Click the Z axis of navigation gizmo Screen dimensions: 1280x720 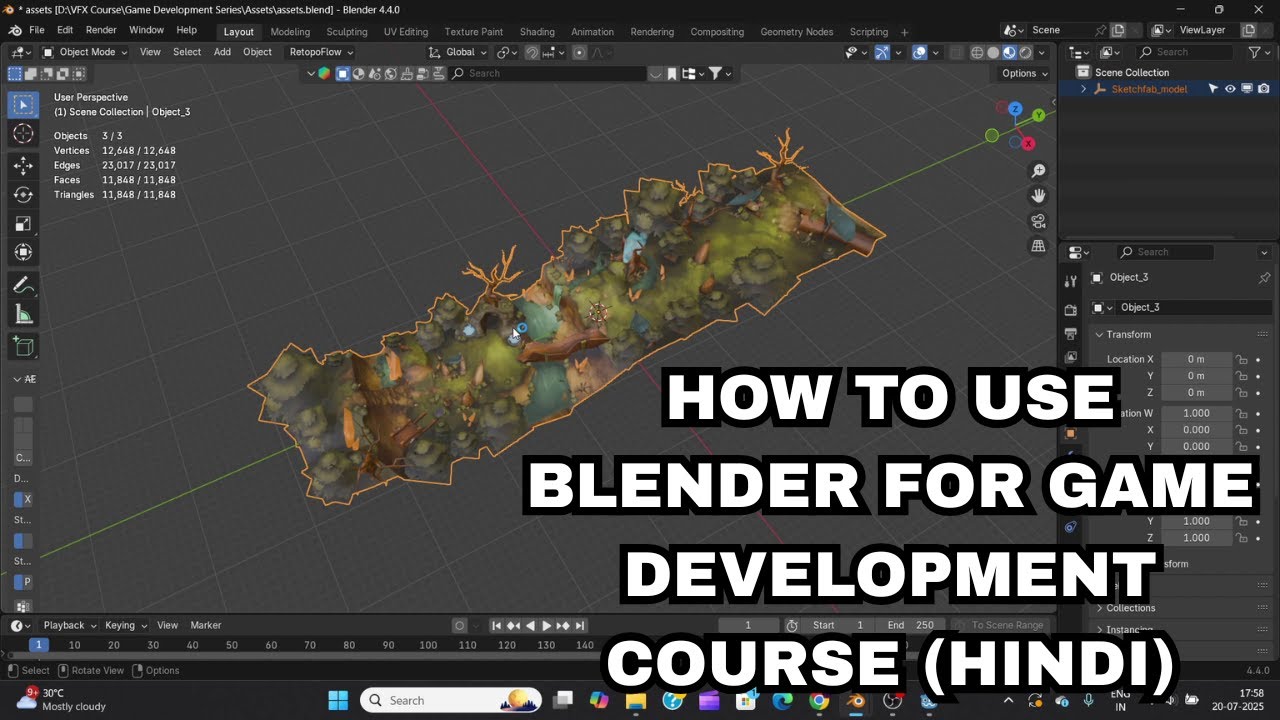(1015, 108)
